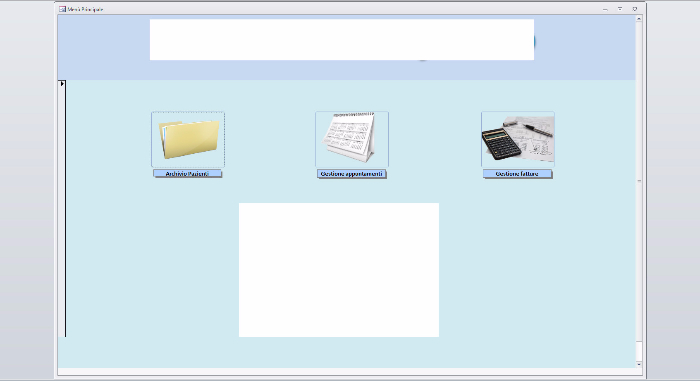700x381 pixels.
Task: Click the Gestione fatture button
Action: click(x=517, y=174)
